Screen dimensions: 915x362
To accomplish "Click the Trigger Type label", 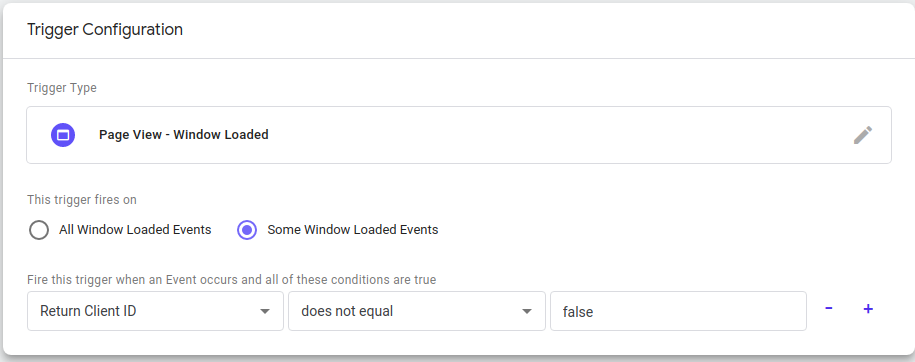I will pyautogui.click(x=62, y=88).
